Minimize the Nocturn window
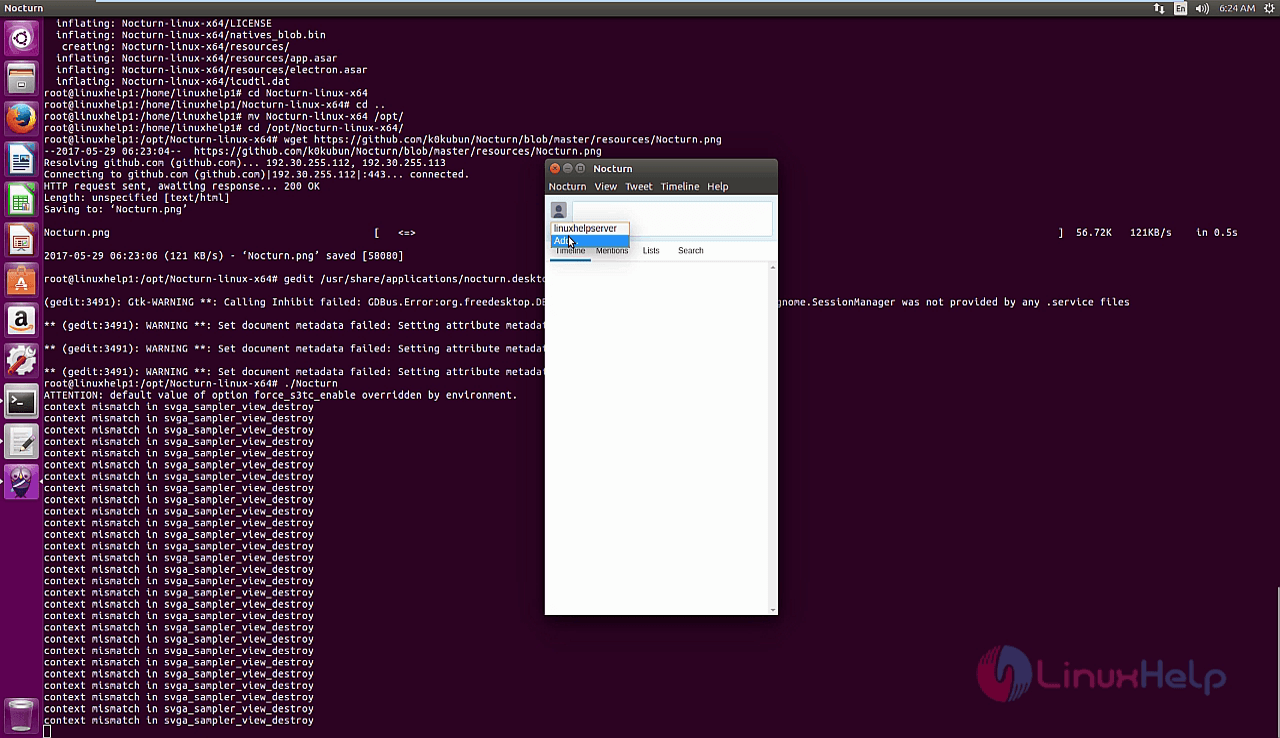Image resolution: width=1280 pixels, height=738 pixels. point(567,169)
